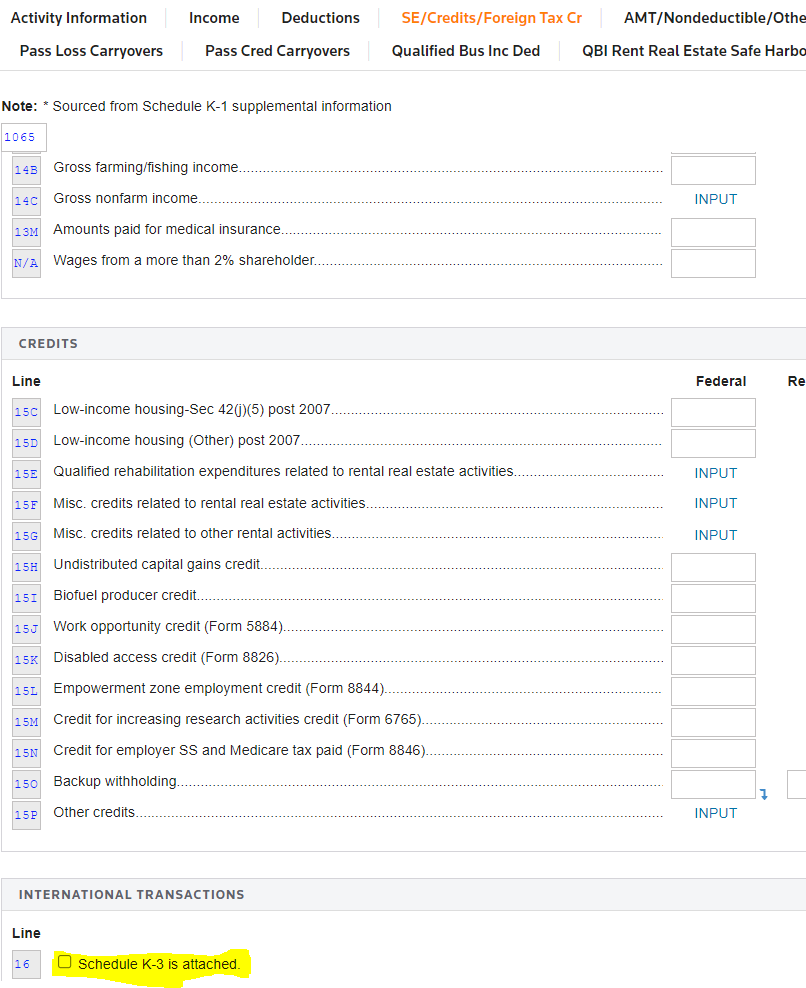Click line code 15G button

pos(26,536)
